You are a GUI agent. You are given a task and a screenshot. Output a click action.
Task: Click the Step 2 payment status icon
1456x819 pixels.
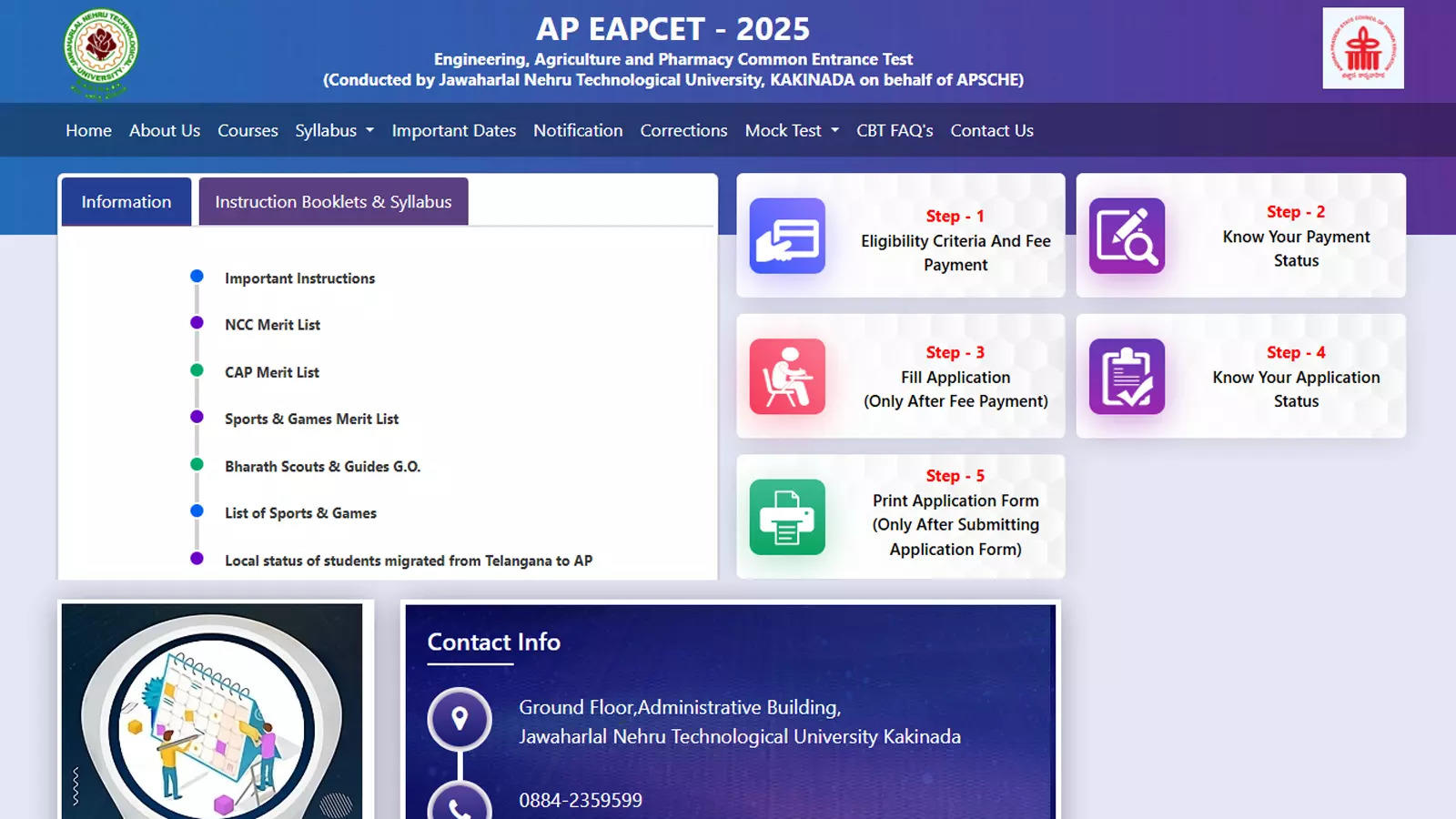pos(1127,236)
